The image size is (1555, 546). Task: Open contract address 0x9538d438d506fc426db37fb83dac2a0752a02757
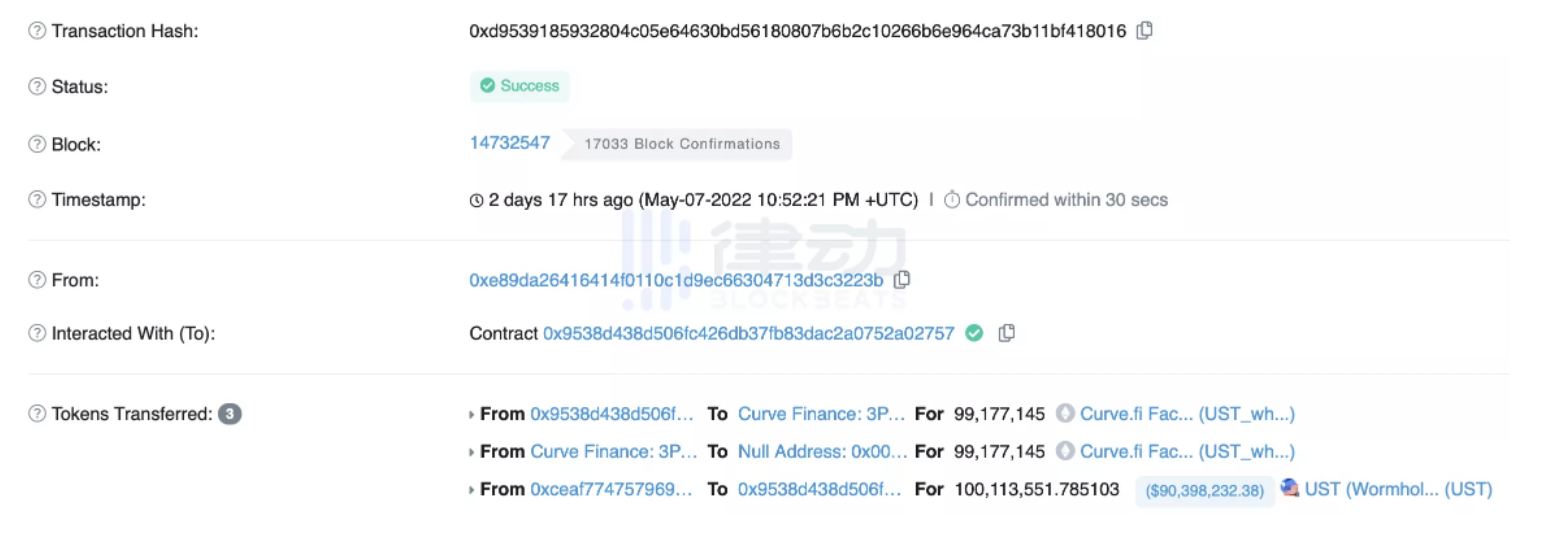pos(749,333)
